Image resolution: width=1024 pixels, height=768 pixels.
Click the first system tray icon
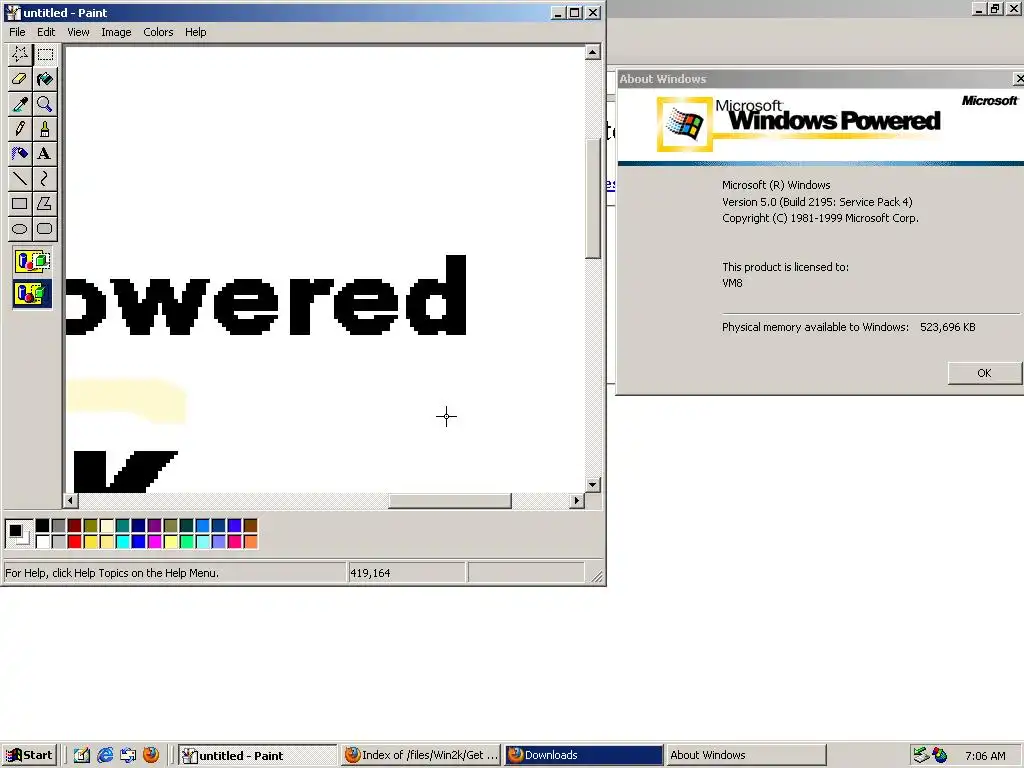(920, 755)
